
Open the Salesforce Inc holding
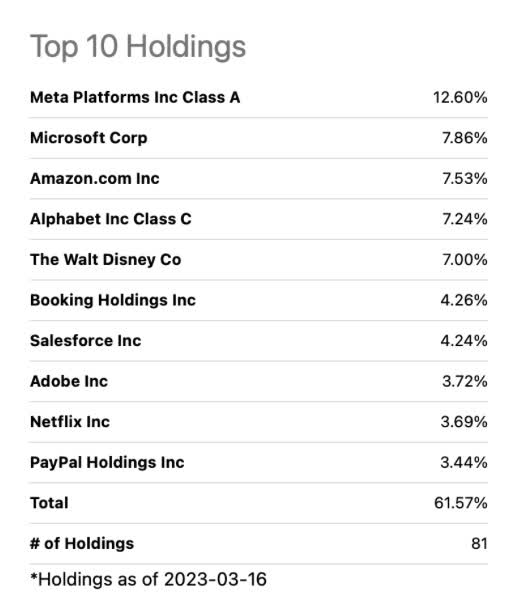coord(86,341)
